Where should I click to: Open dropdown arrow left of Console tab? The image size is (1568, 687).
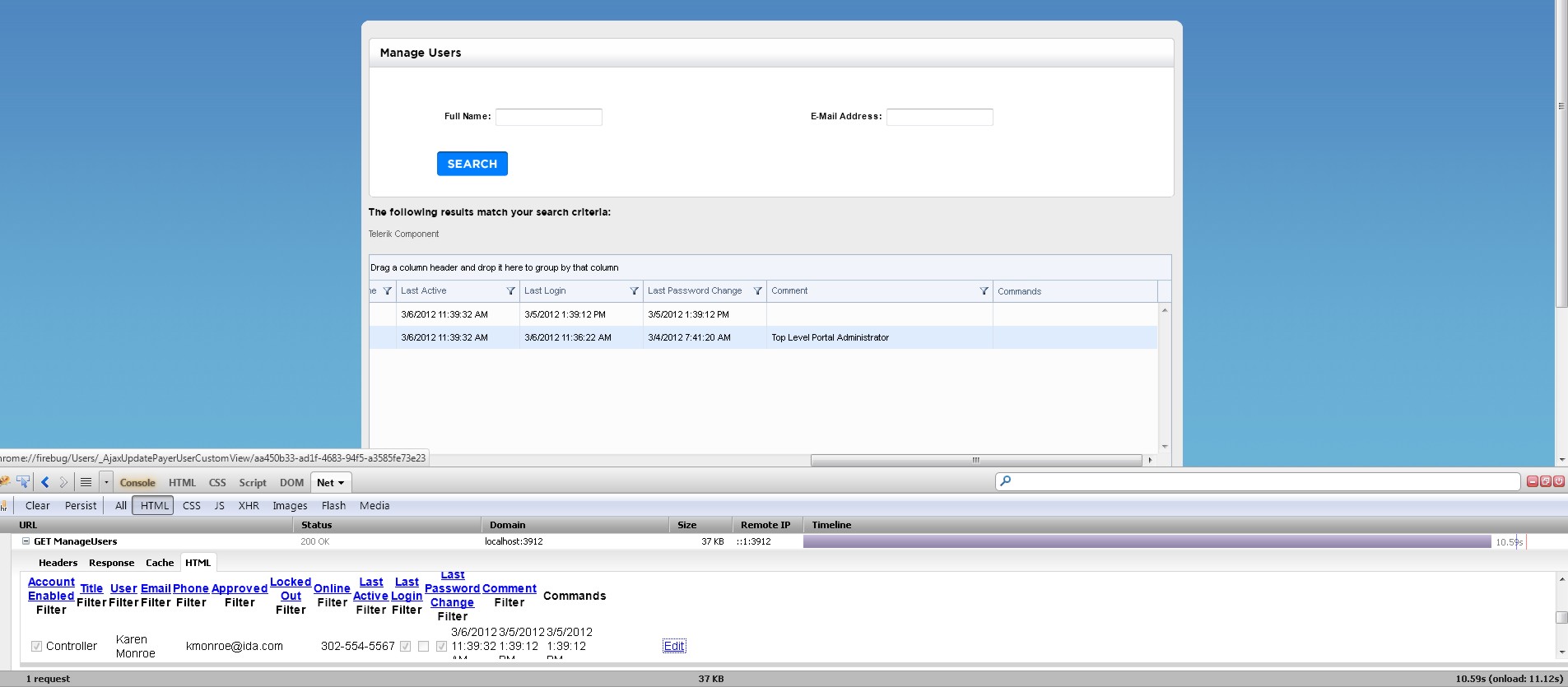tap(105, 482)
